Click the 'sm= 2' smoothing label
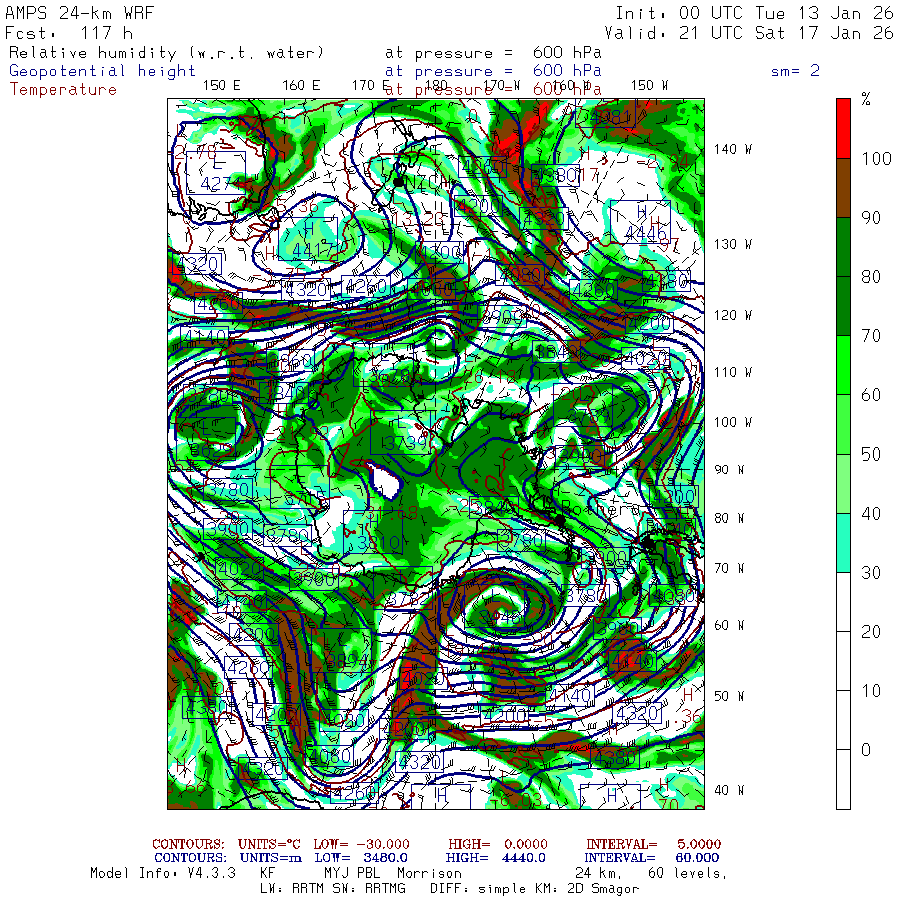This screenshot has width=900, height=900. [796, 71]
